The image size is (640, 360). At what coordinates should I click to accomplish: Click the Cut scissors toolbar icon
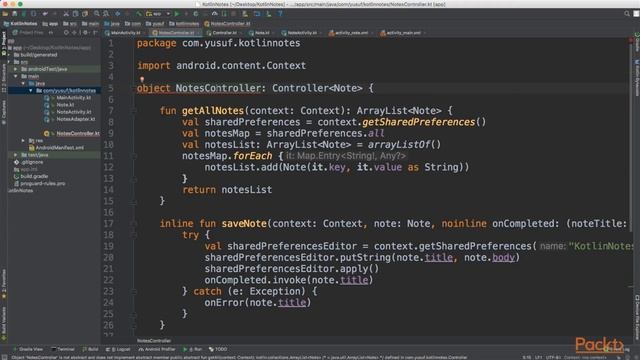(x=66, y=13)
